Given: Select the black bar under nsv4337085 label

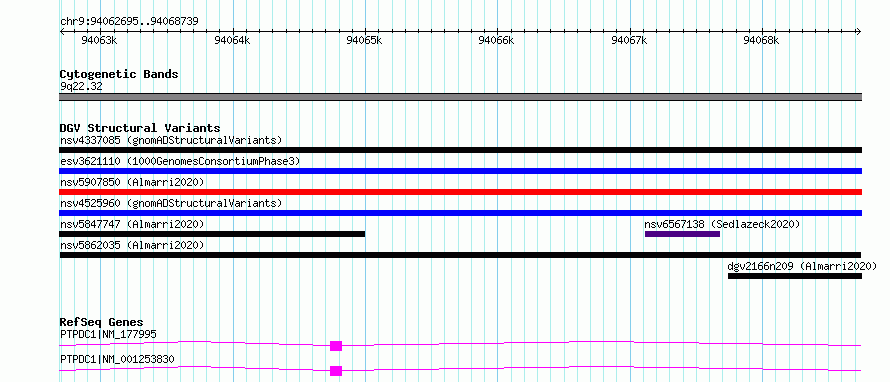Looking at the screenshot, I should point(460,150).
